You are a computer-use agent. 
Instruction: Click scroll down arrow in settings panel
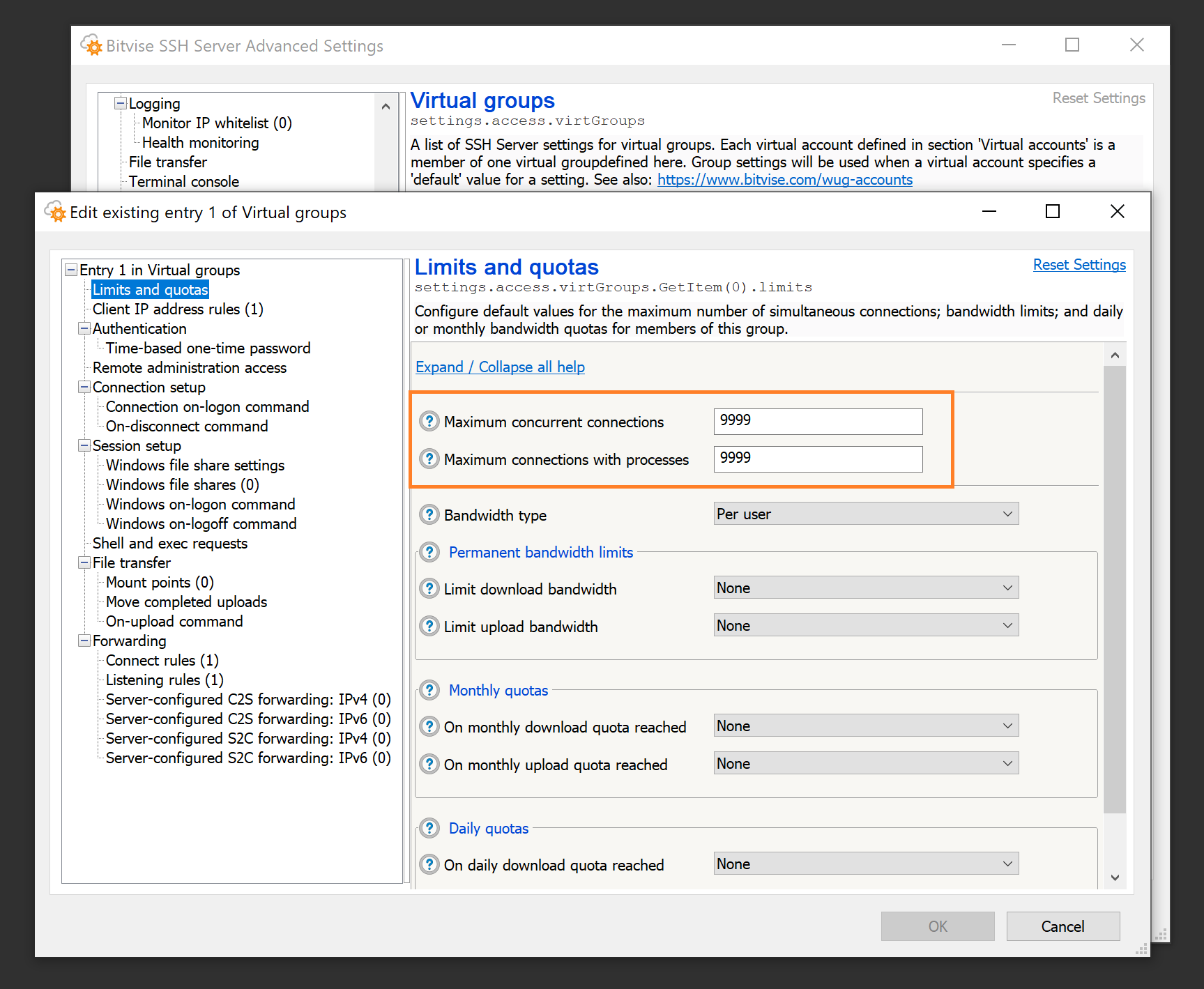1115,877
